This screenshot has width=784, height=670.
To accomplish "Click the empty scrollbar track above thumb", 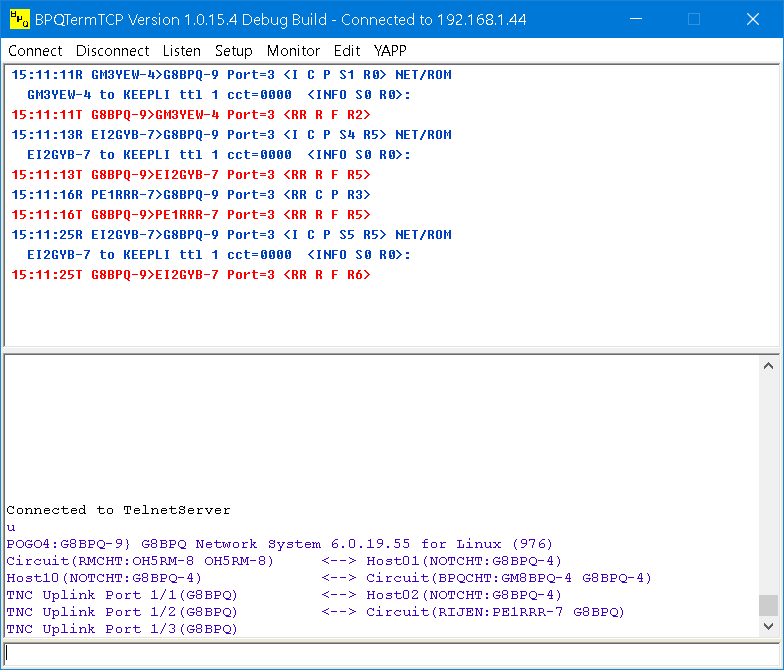I will click(x=768, y=480).
